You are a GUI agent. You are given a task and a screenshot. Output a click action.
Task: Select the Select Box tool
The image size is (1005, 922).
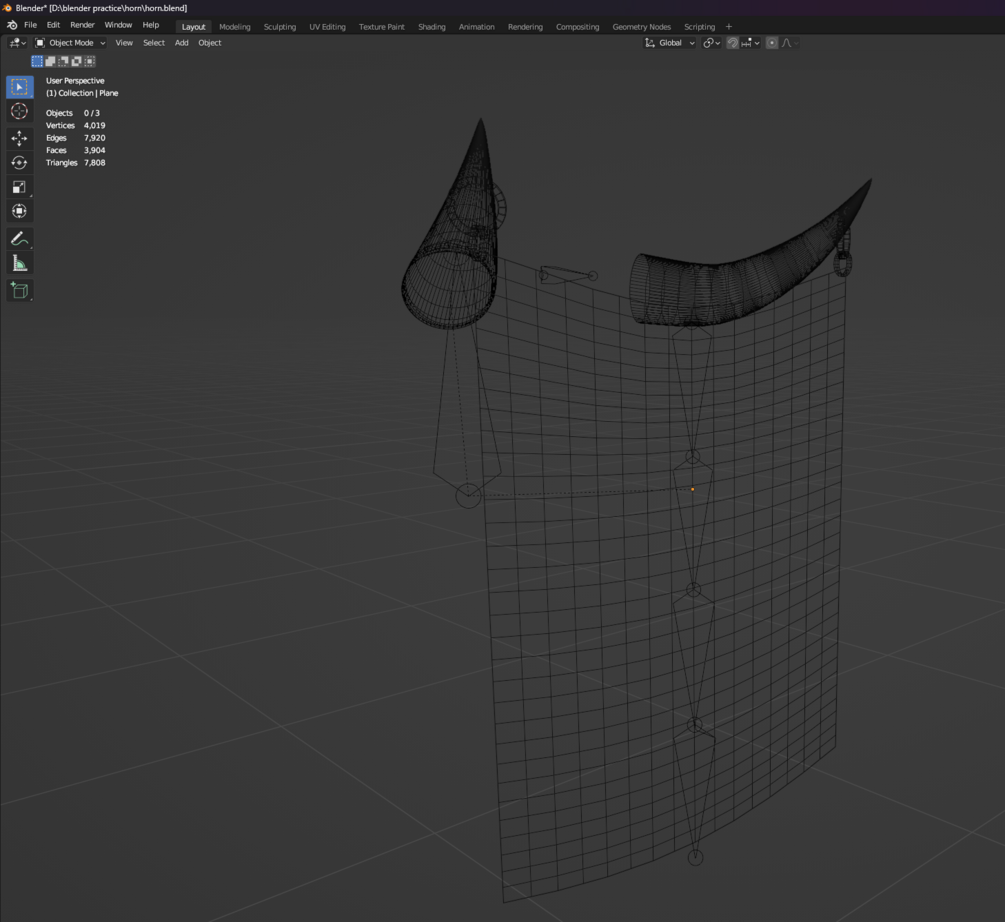19,86
